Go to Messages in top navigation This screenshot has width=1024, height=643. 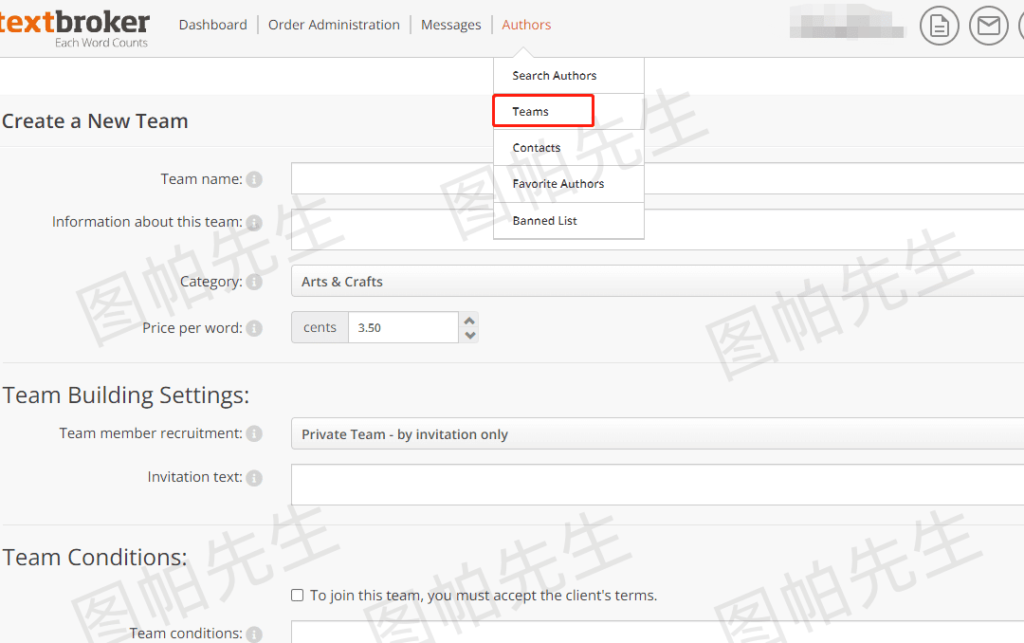tap(451, 25)
